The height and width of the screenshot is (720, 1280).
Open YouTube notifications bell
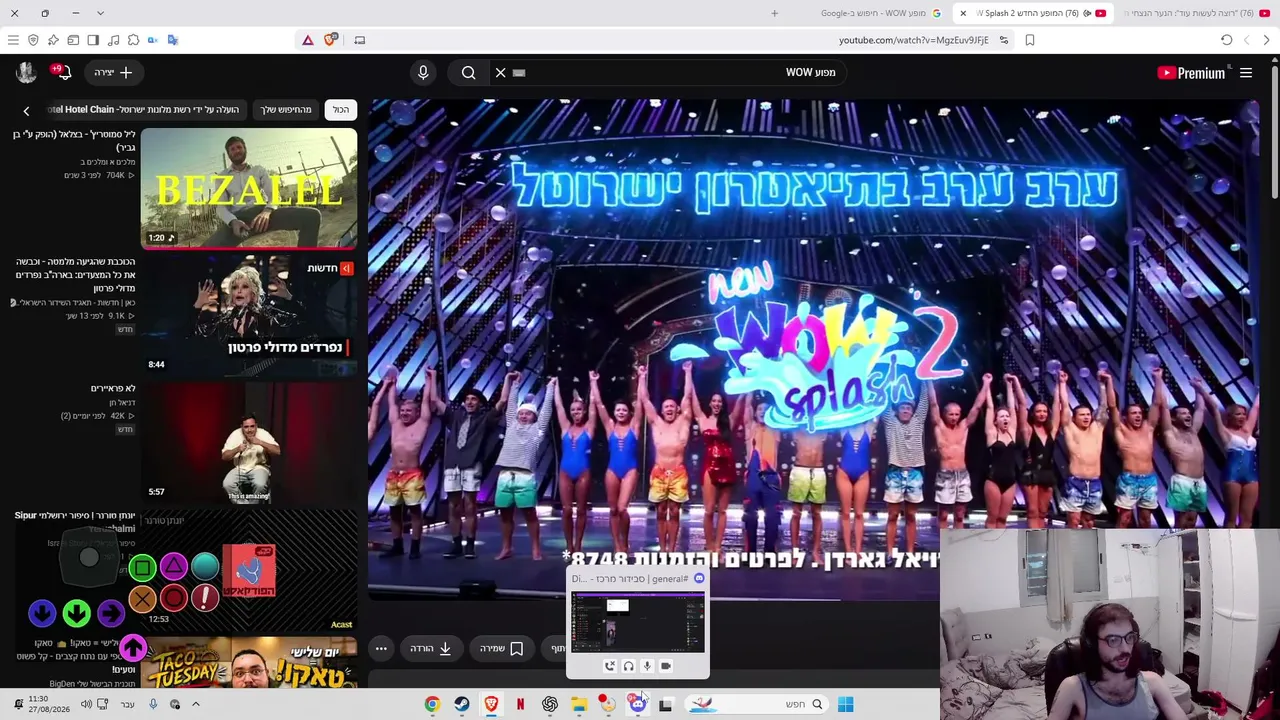click(x=65, y=72)
